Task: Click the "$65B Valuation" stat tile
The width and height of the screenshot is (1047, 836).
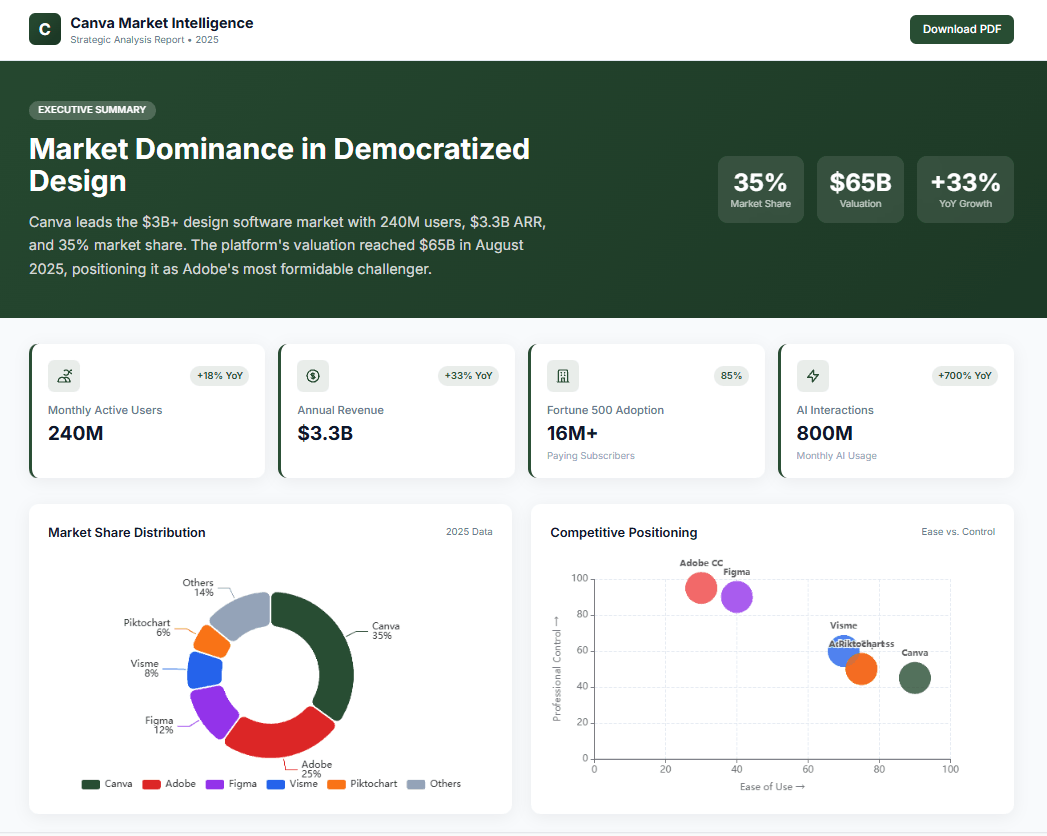Action: pyautogui.click(x=860, y=189)
